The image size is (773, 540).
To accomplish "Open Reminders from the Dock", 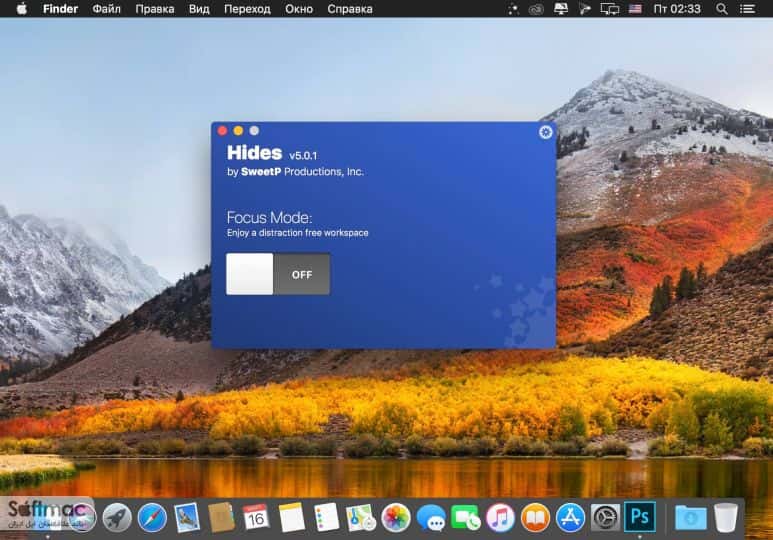I will [x=326, y=517].
